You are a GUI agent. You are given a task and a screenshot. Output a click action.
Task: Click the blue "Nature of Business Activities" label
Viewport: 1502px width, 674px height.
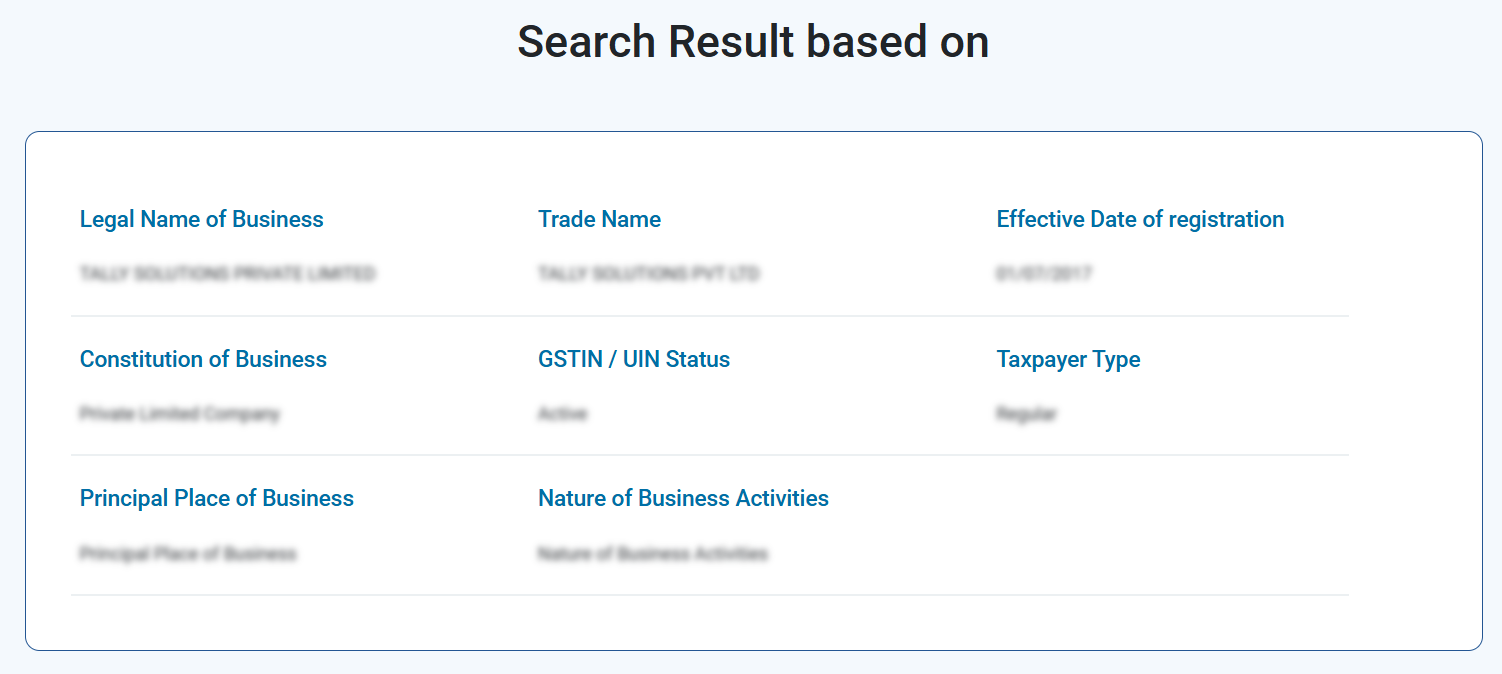pyautogui.click(x=683, y=498)
